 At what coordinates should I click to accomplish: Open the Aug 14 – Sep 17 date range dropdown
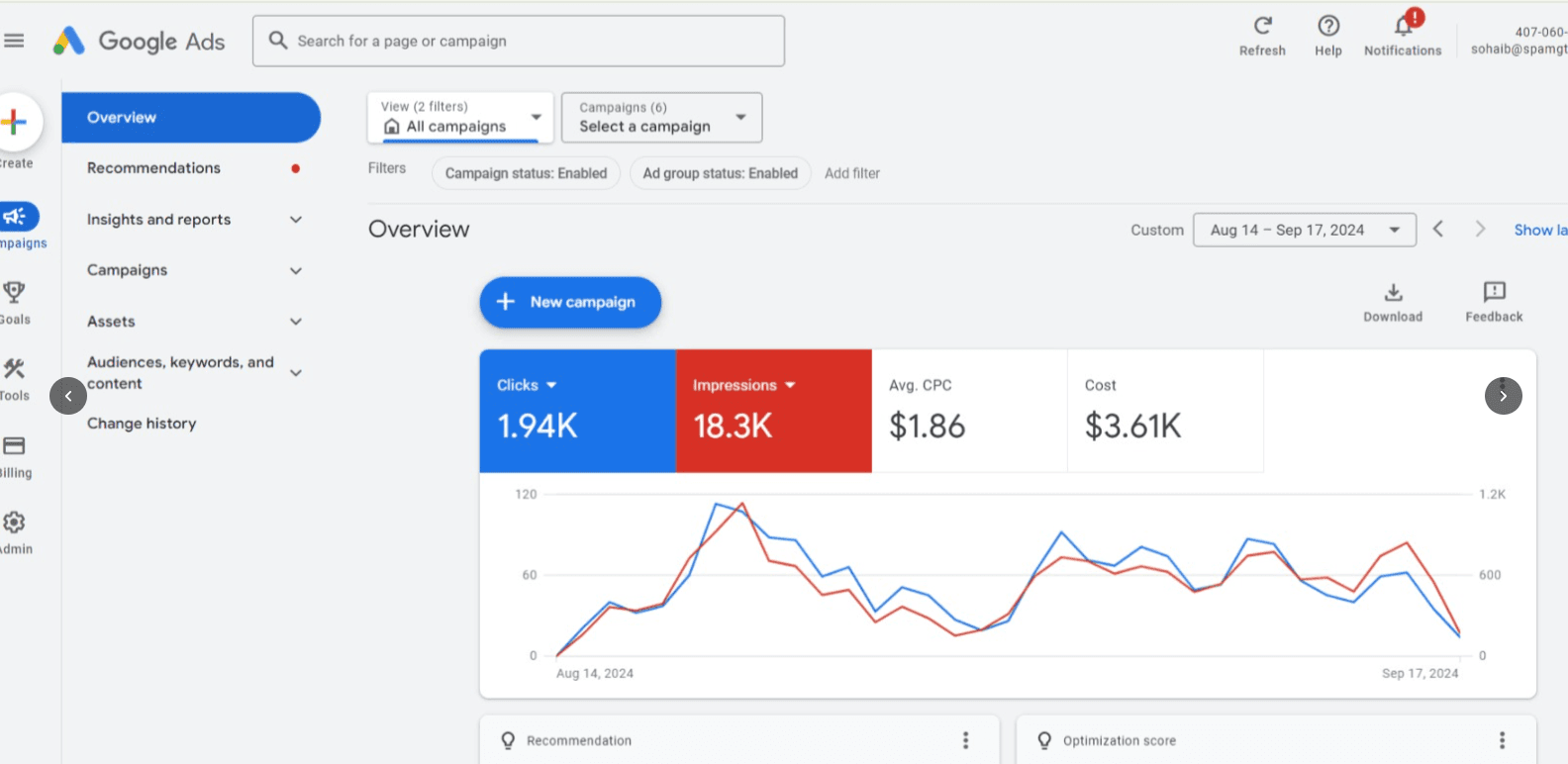pyautogui.click(x=1304, y=230)
